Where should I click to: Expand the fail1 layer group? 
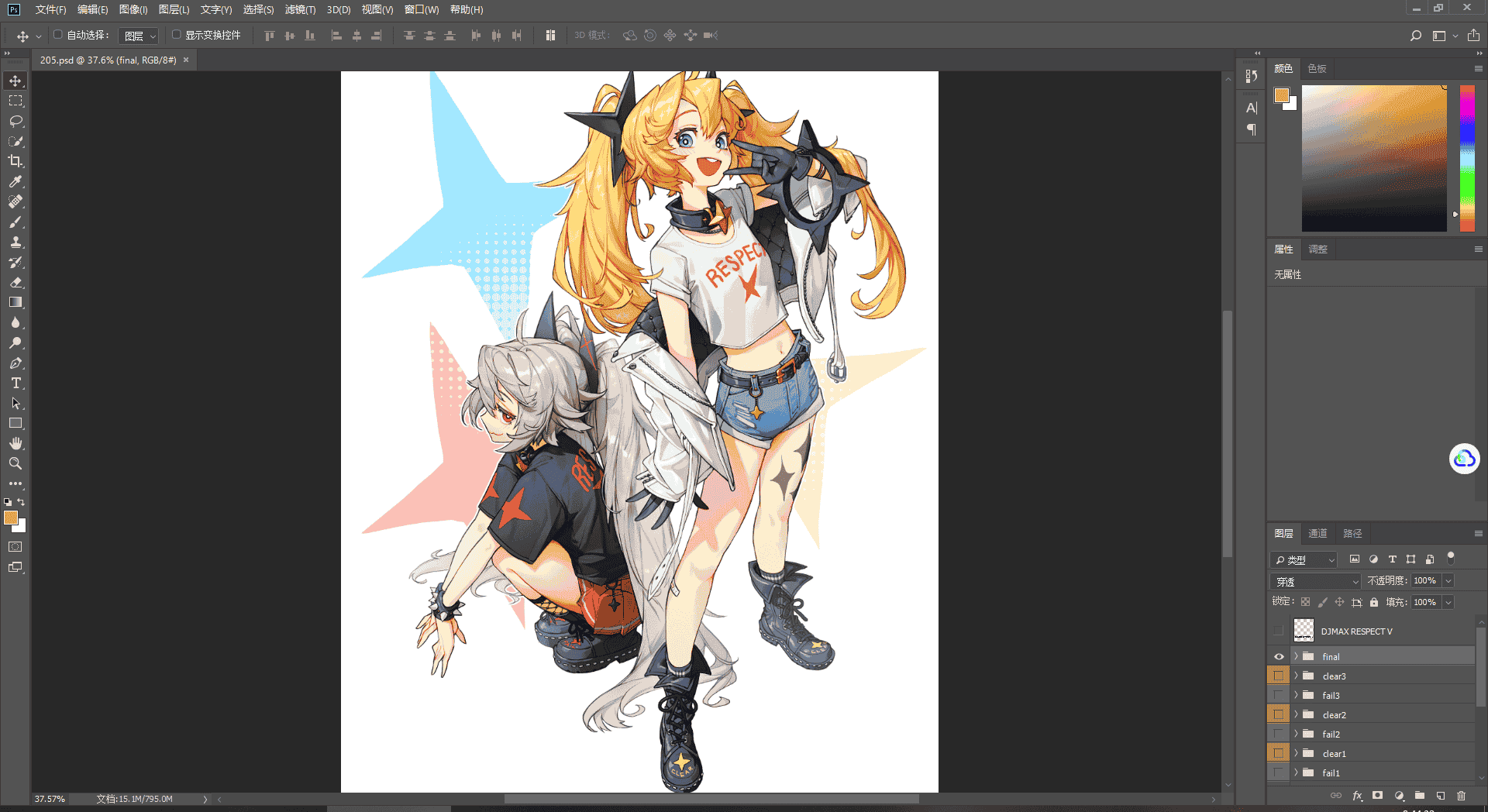[x=1296, y=773]
